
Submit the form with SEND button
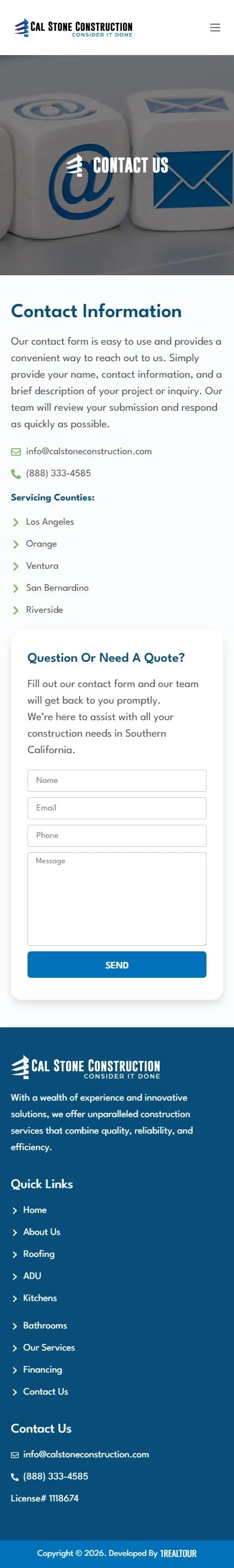click(x=117, y=965)
